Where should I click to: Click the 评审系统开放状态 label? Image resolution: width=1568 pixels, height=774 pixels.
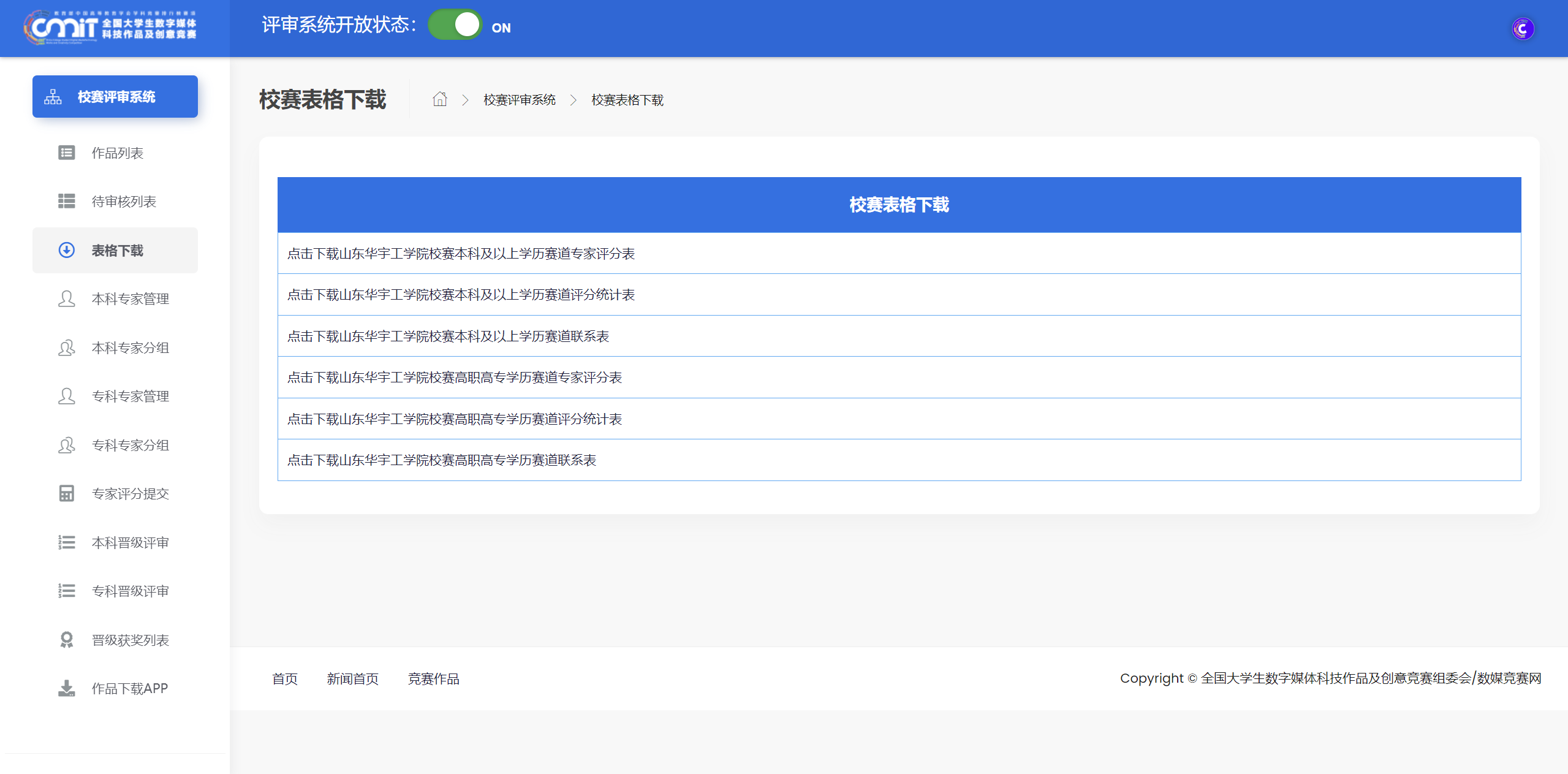pyautogui.click(x=338, y=25)
